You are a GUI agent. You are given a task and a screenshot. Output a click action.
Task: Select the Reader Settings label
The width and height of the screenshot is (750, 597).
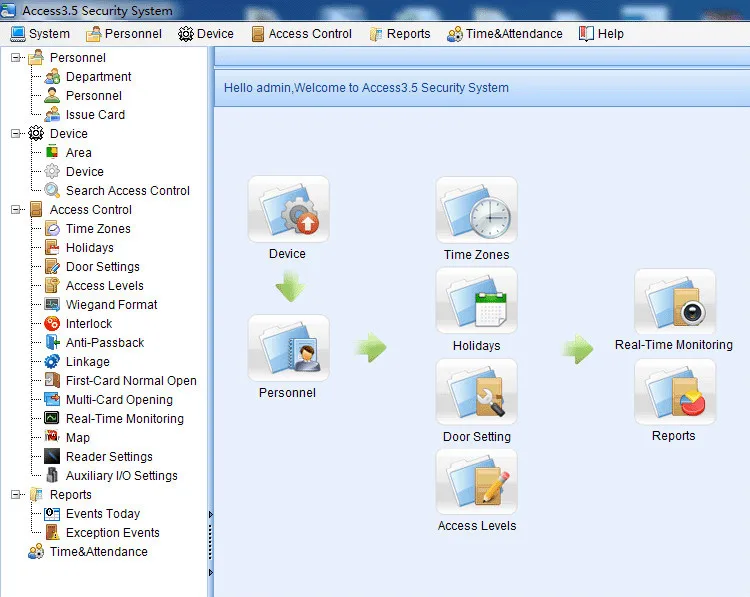[109, 456]
